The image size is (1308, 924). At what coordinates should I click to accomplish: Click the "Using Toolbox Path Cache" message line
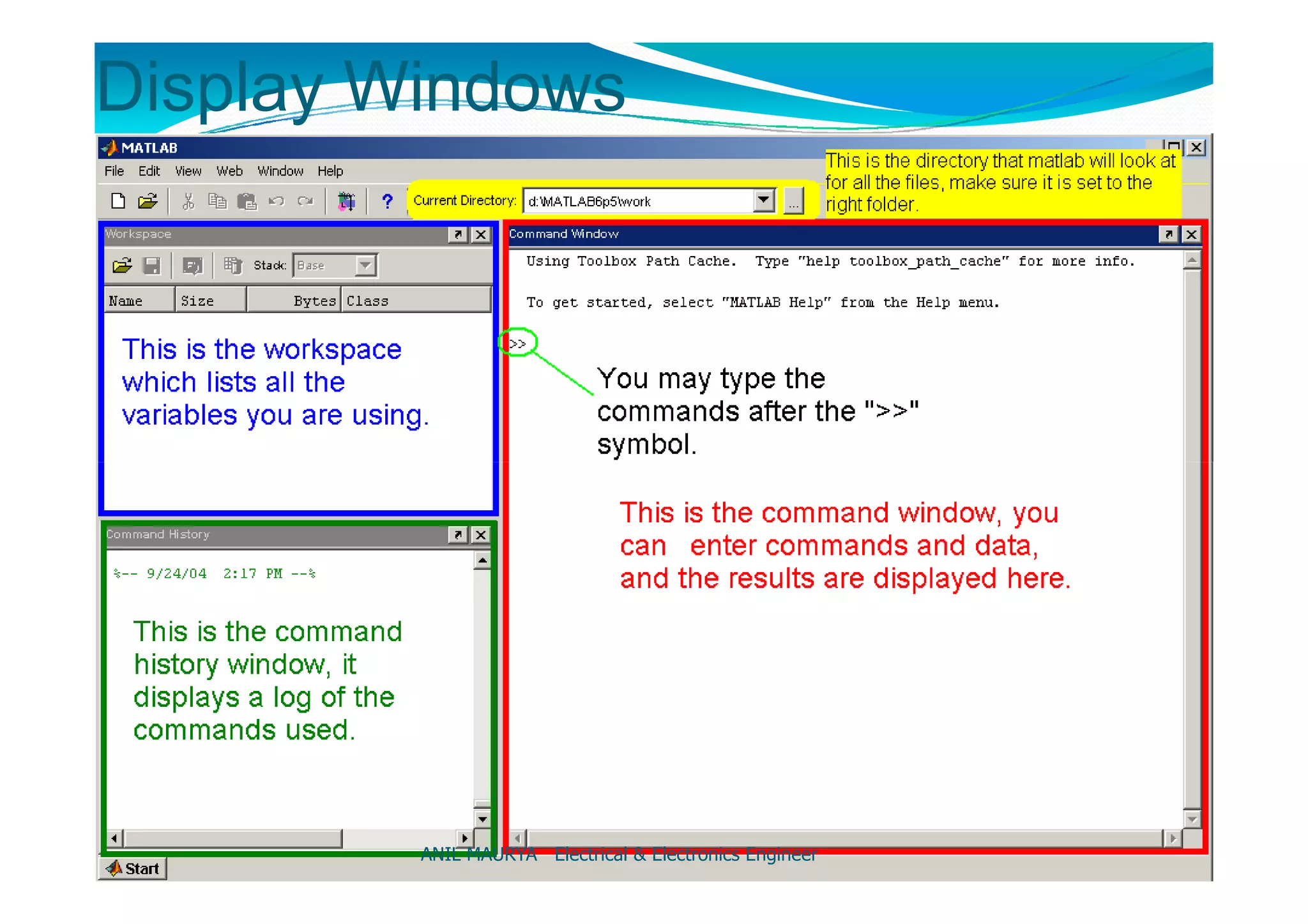[x=830, y=261]
